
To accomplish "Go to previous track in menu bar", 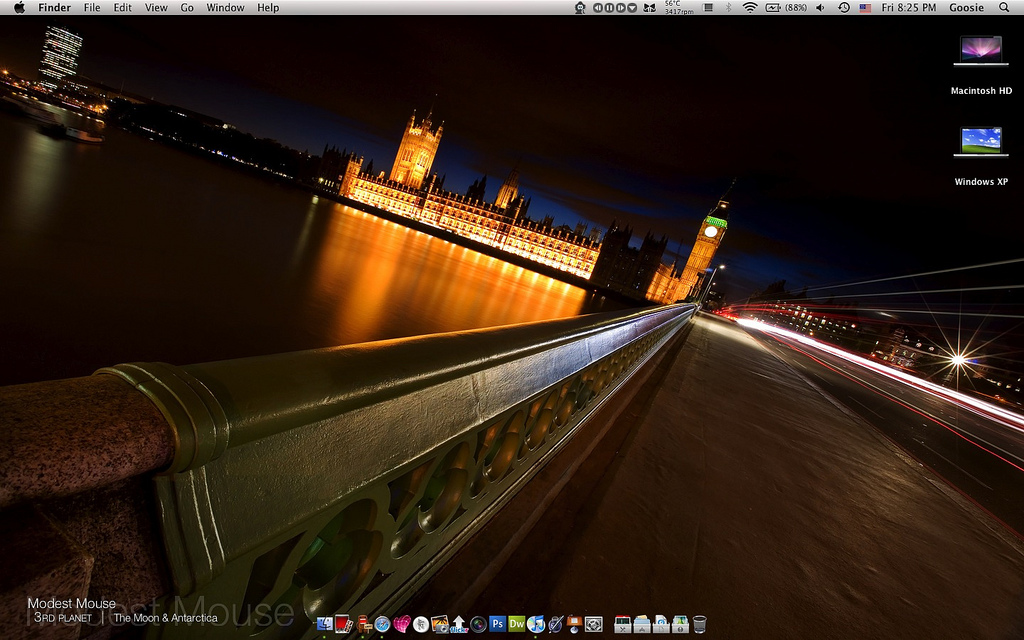I will point(598,7).
